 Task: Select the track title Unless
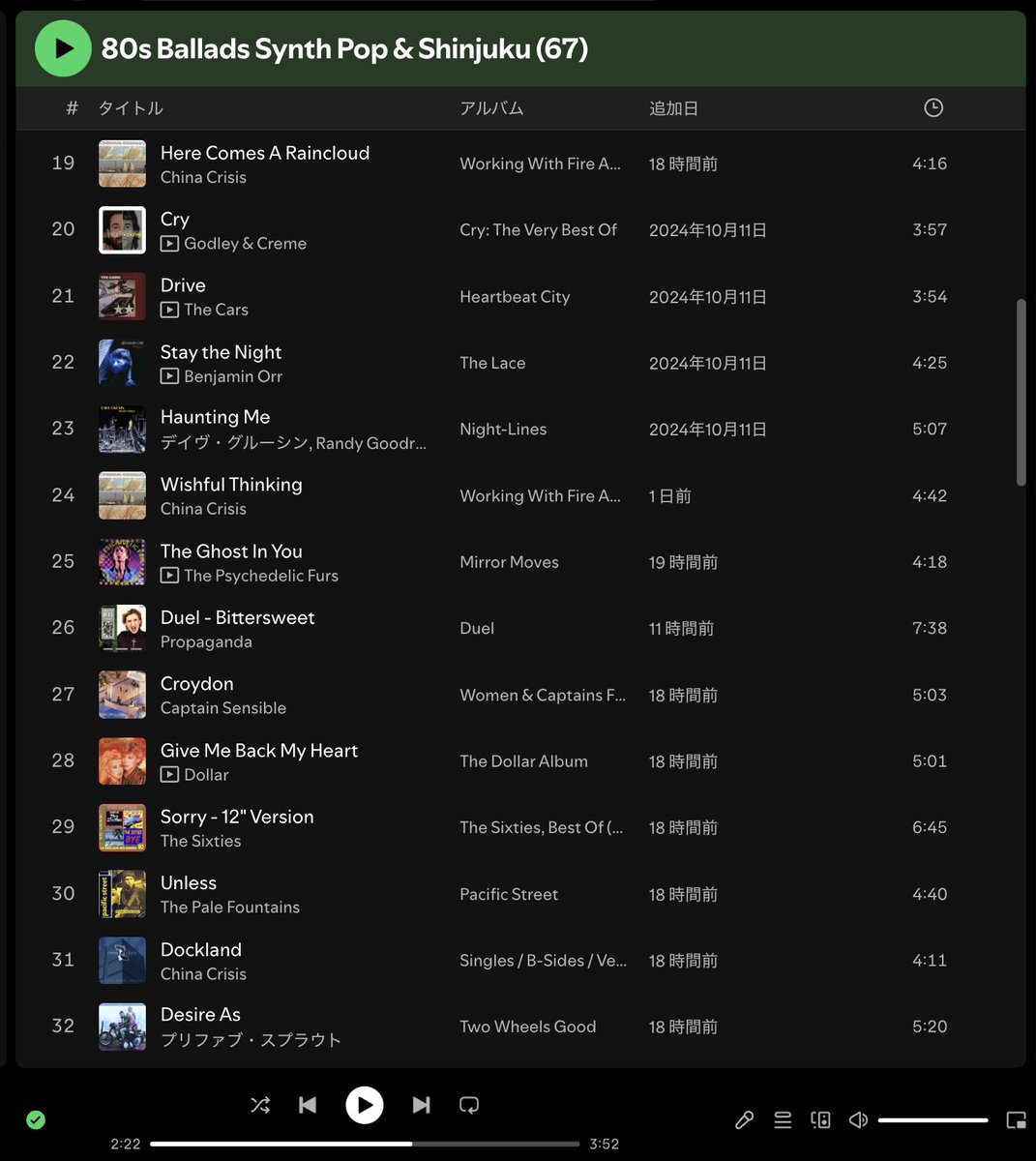(x=189, y=883)
